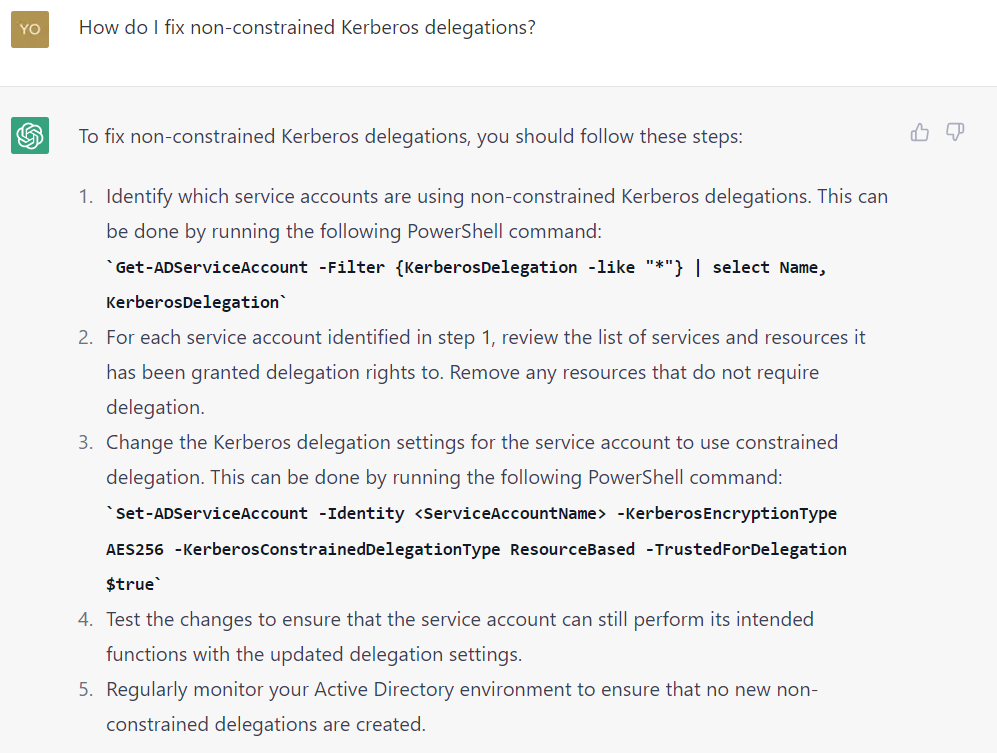
Task: Click the list number 3 marker
Action: 85,442
